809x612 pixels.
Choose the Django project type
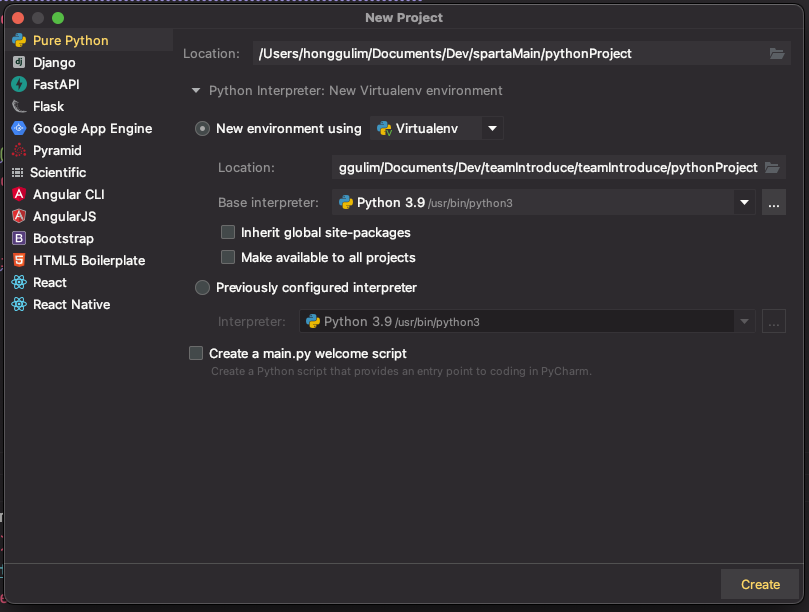(54, 62)
